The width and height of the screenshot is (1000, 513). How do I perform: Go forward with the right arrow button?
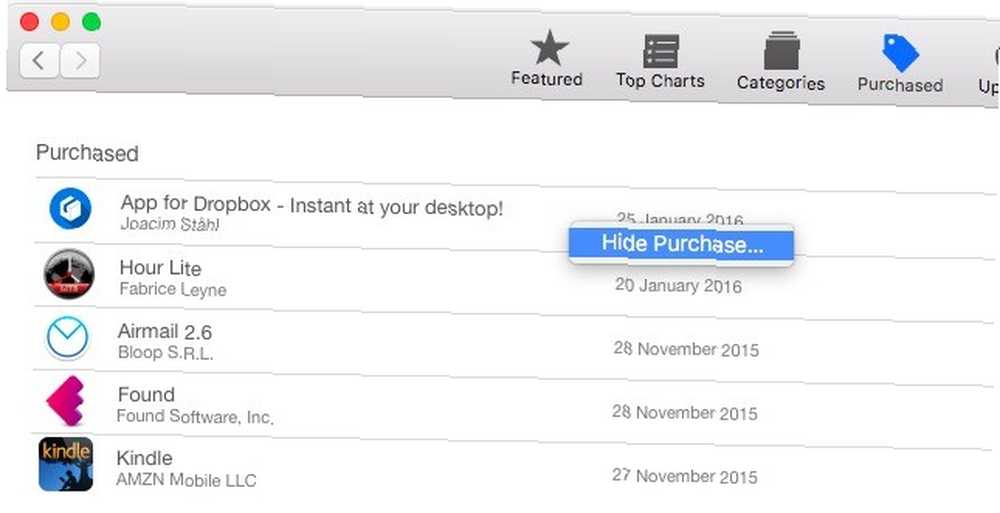pos(80,61)
